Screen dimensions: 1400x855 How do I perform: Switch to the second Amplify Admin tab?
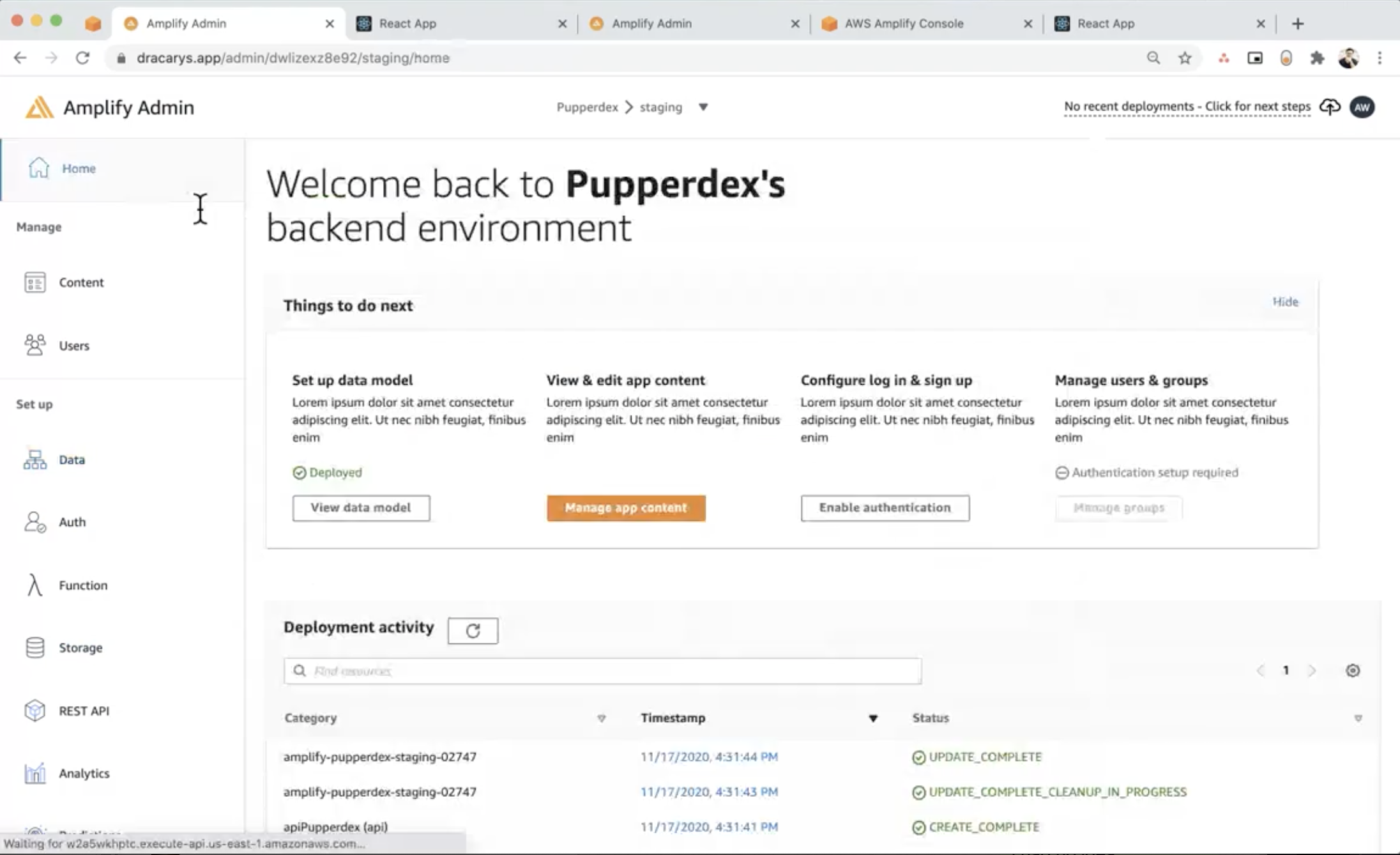tap(694, 24)
